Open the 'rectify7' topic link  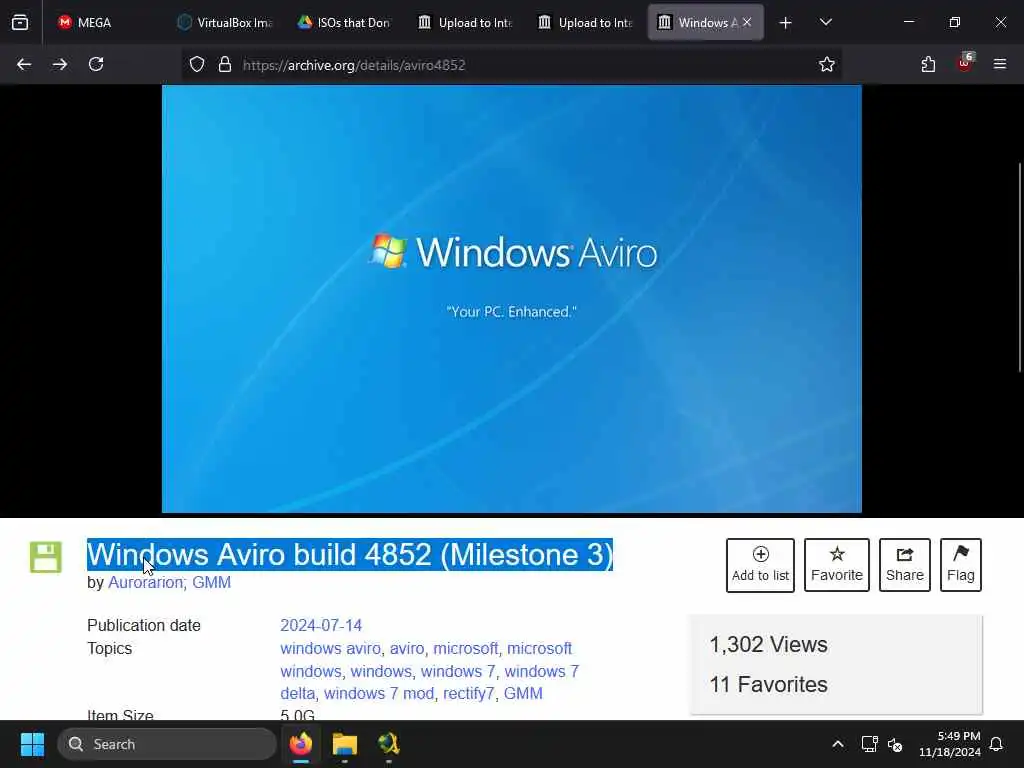tap(468, 693)
